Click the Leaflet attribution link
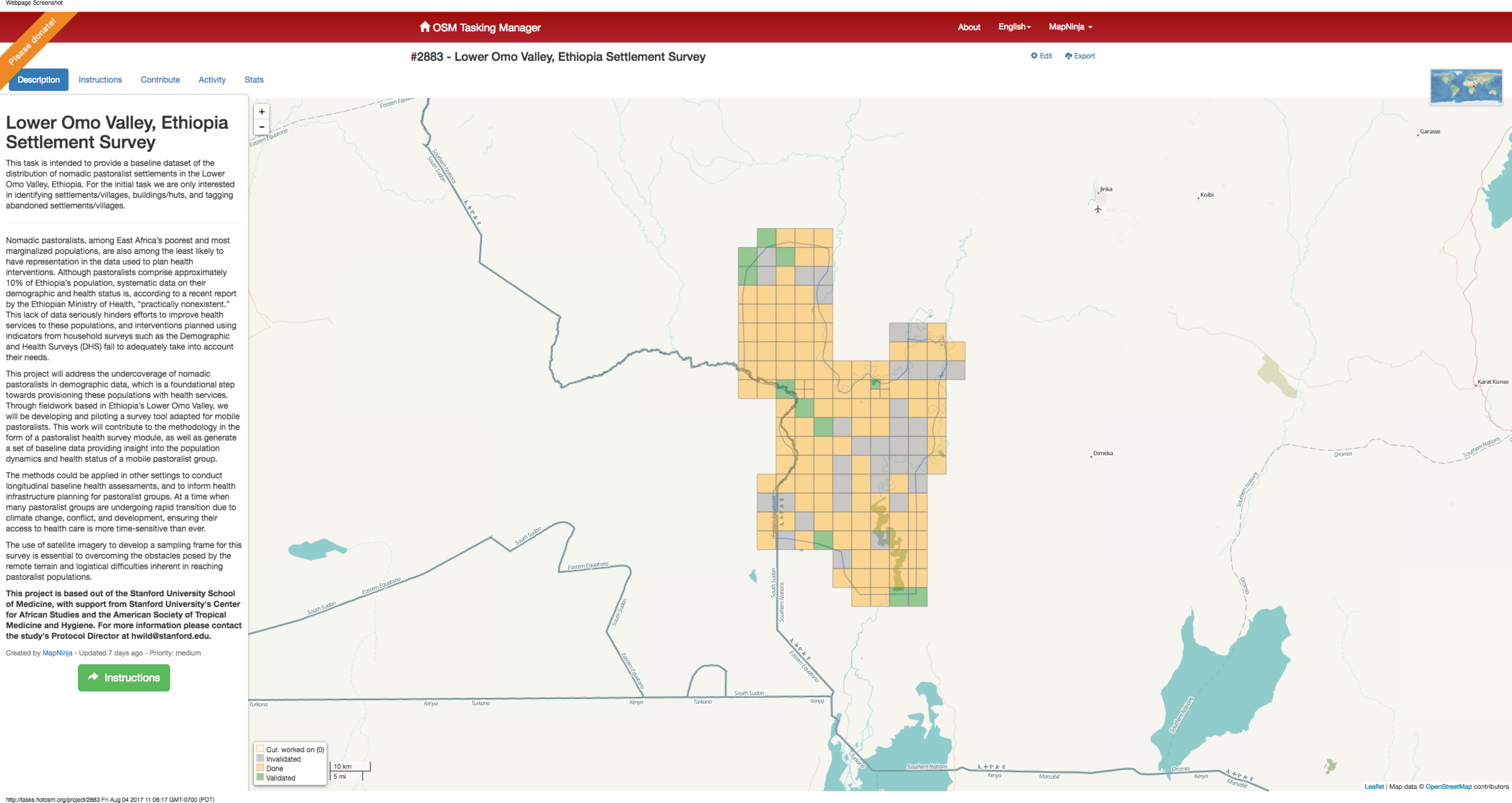This screenshot has height=803, width=1512. pyautogui.click(x=1374, y=787)
